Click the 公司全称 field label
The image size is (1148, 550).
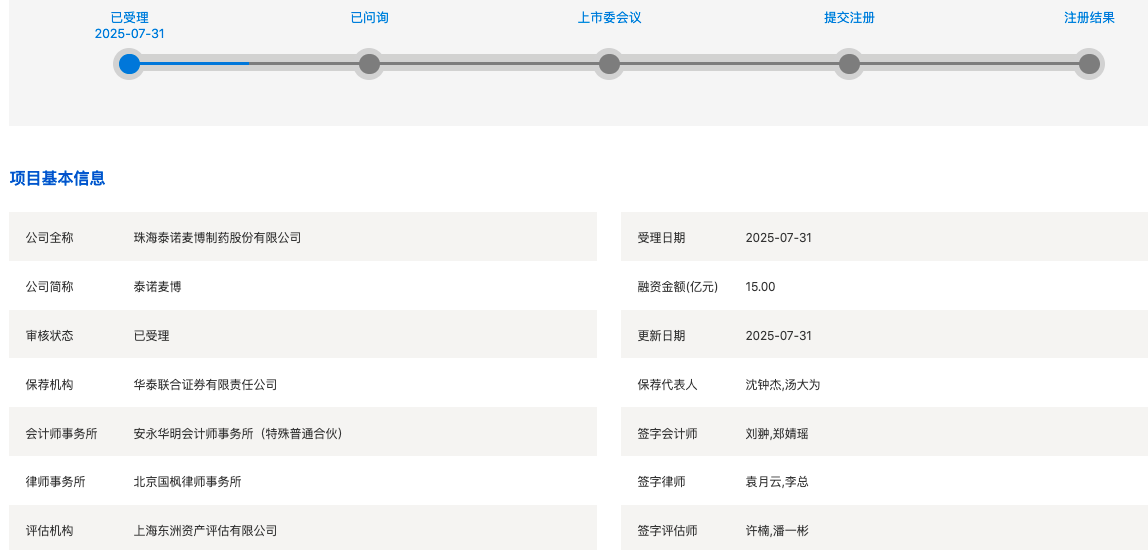(x=50, y=237)
